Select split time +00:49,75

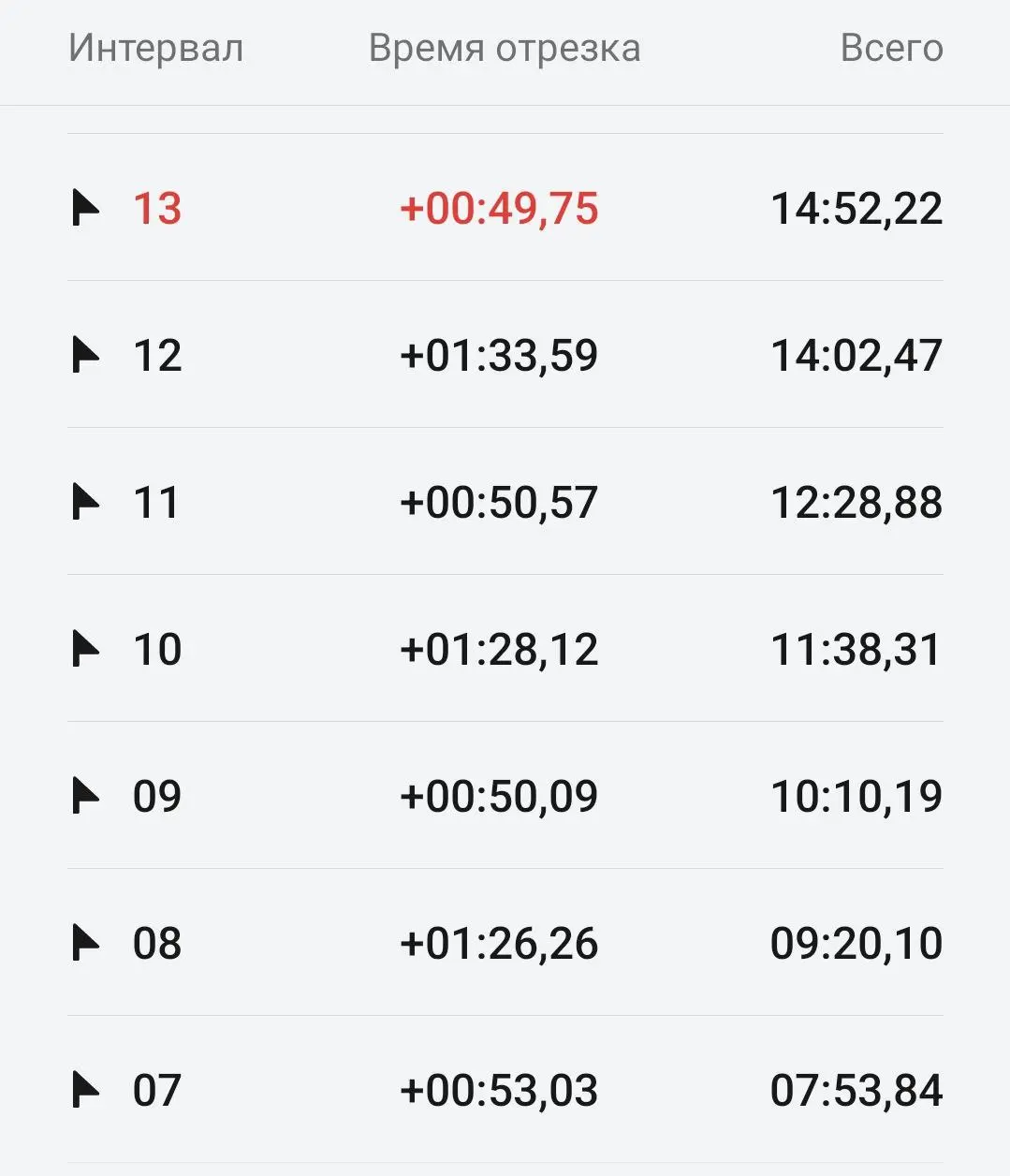coord(499,208)
